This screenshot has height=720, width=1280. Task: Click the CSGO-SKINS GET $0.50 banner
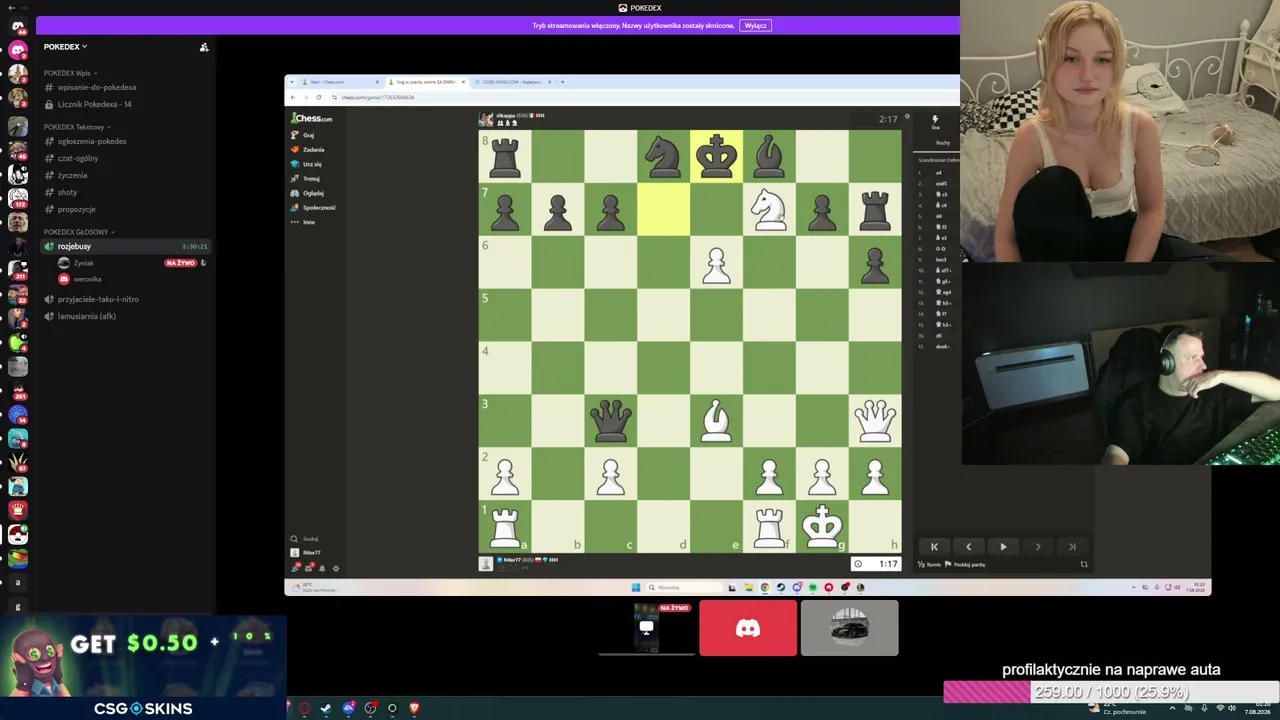coord(143,668)
